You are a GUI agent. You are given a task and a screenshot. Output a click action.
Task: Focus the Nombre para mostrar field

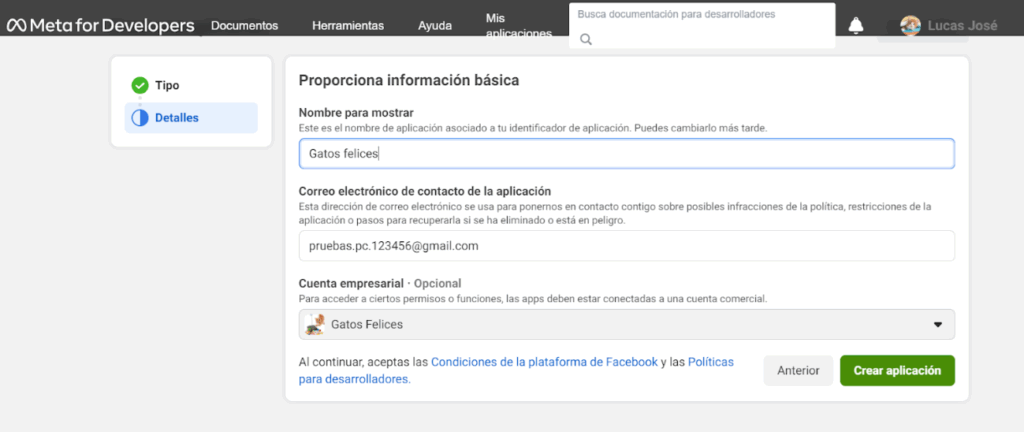click(626, 154)
